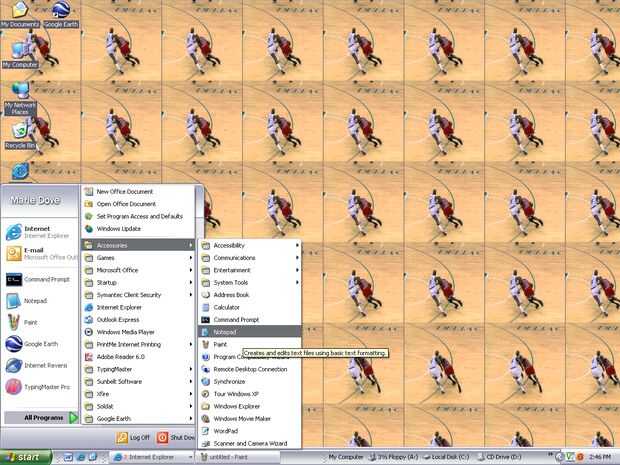Open Scanner and Camera Wizard
Screen dimensions: 620x465
(x=250, y=443)
